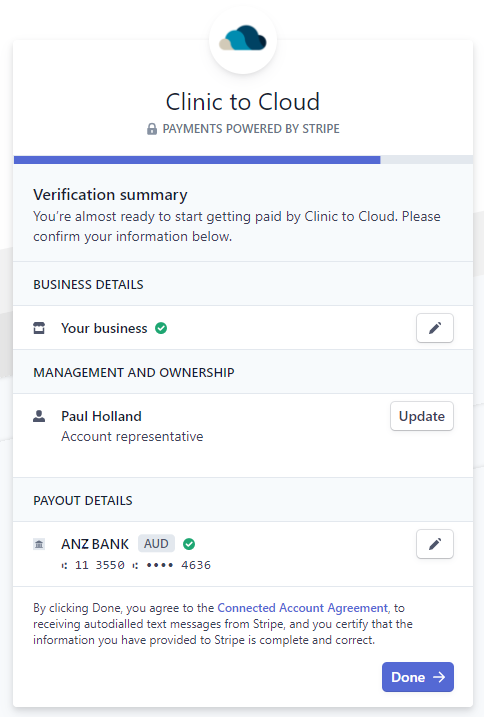Click PAYMENTS POWERED BY STRIPE text
The width and height of the screenshot is (484, 717).
(x=251, y=129)
